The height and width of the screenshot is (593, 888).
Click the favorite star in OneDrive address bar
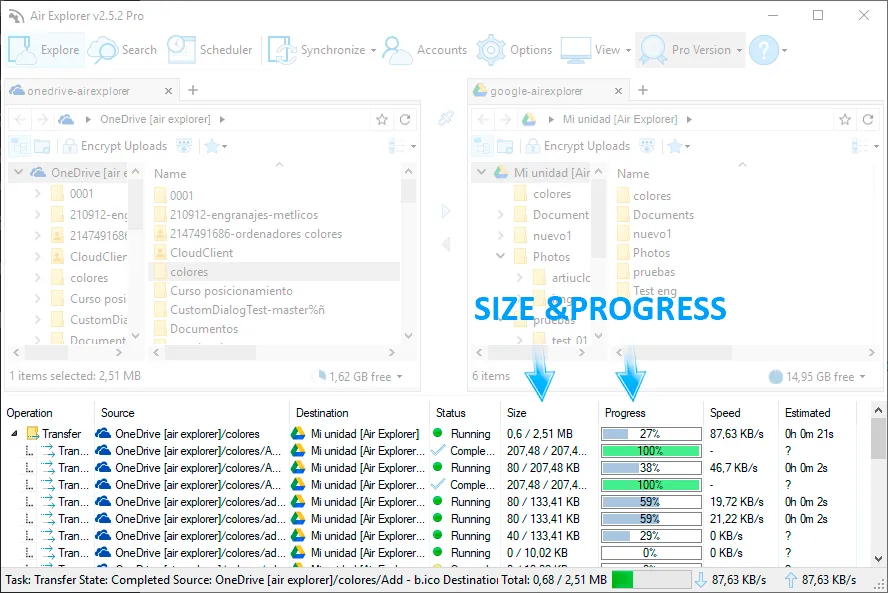click(x=382, y=120)
